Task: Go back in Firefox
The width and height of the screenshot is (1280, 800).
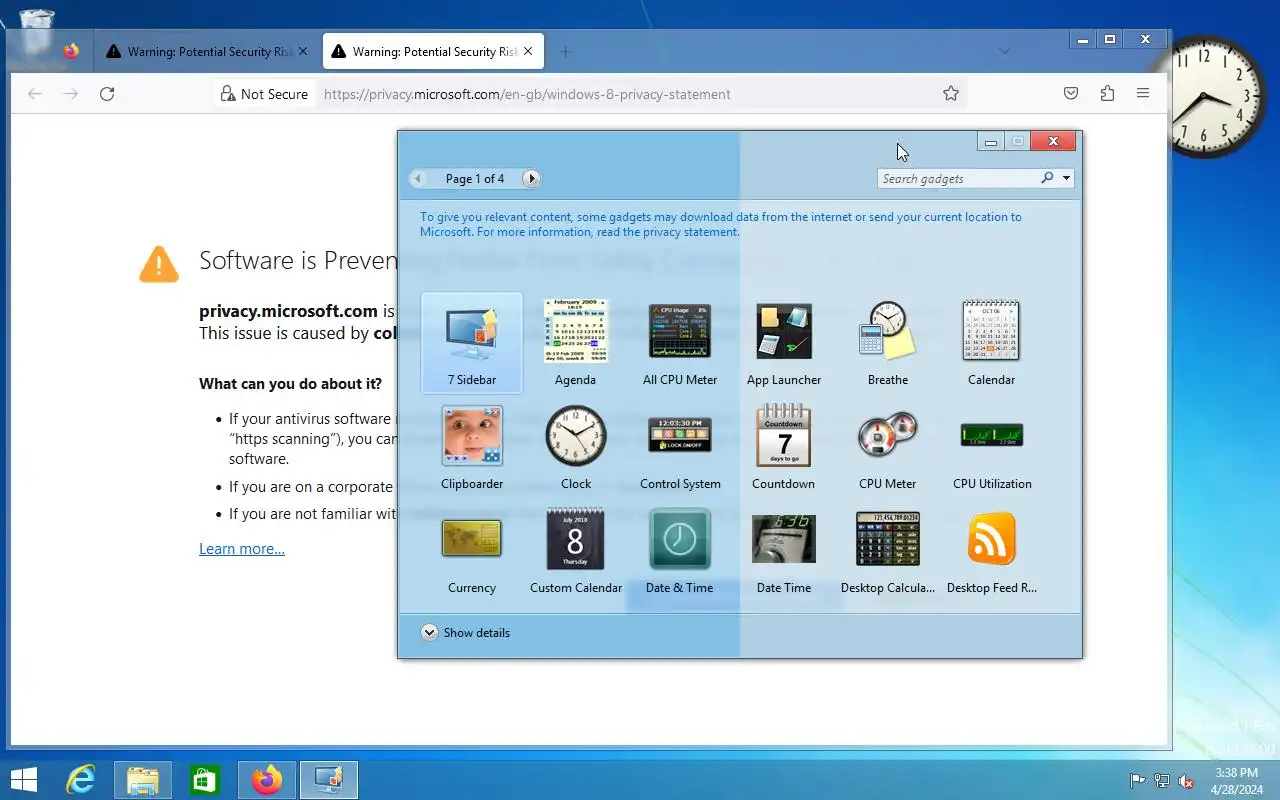Action: click(x=35, y=94)
